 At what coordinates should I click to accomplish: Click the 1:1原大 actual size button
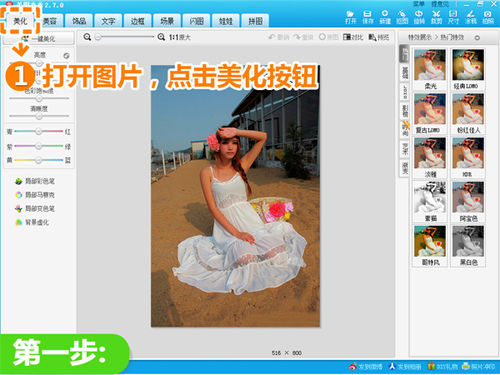pos(180,37)
